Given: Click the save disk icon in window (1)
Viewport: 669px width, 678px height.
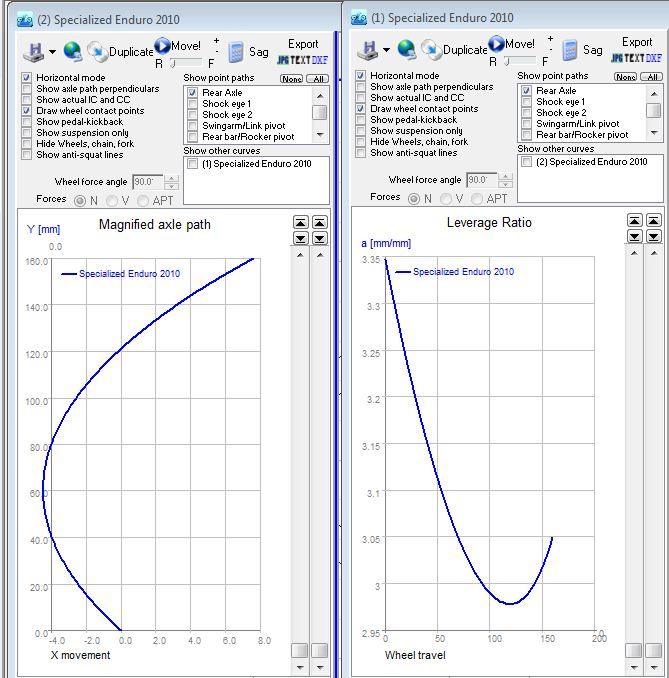Looking at the screenshot, I should 367,50.
